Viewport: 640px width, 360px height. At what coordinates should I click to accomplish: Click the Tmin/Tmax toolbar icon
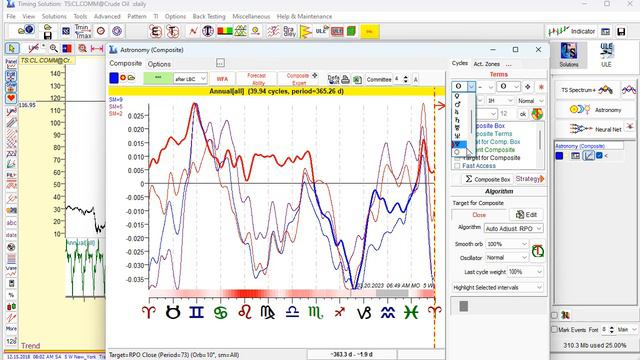(82, 31)
